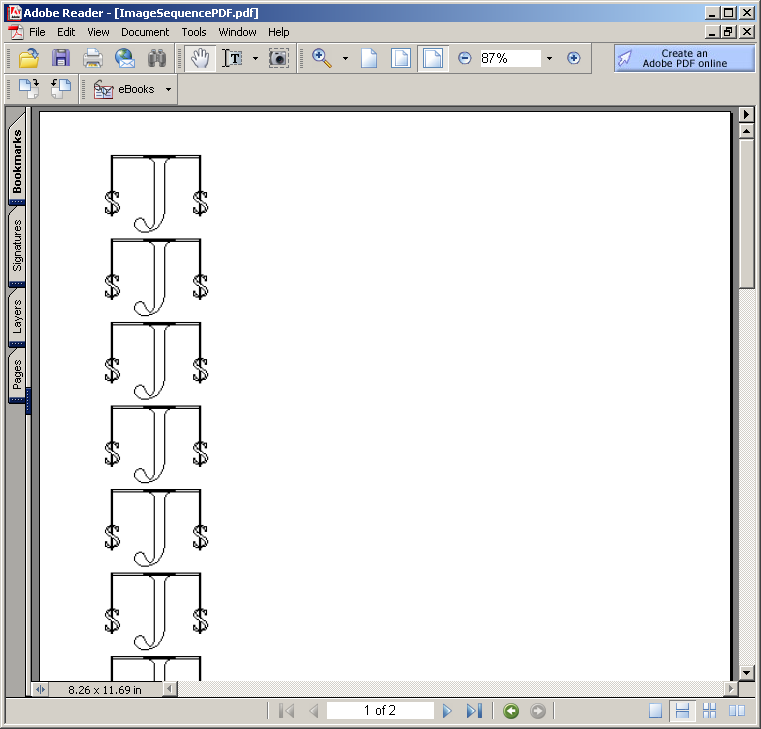Click Create an Adobe PDF online

pyautogui.click(x=684, y=58)
